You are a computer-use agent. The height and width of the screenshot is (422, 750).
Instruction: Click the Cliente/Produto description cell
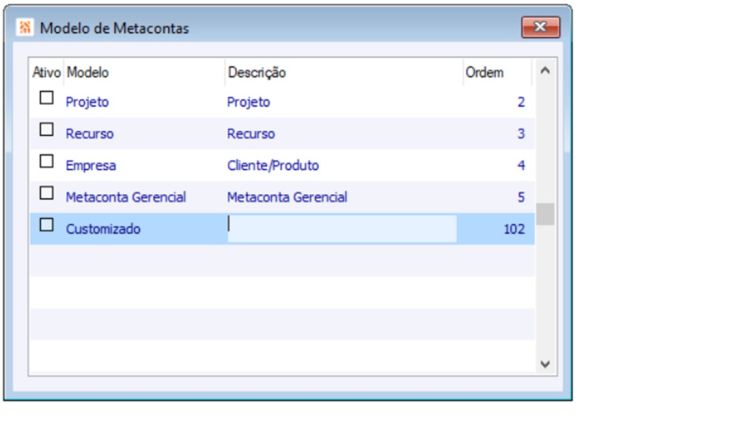273,166
